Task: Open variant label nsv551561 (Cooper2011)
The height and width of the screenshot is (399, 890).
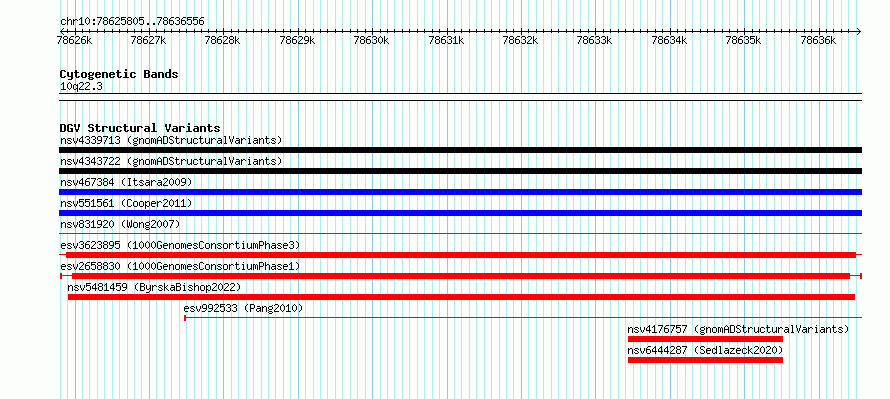Action: 126,203
